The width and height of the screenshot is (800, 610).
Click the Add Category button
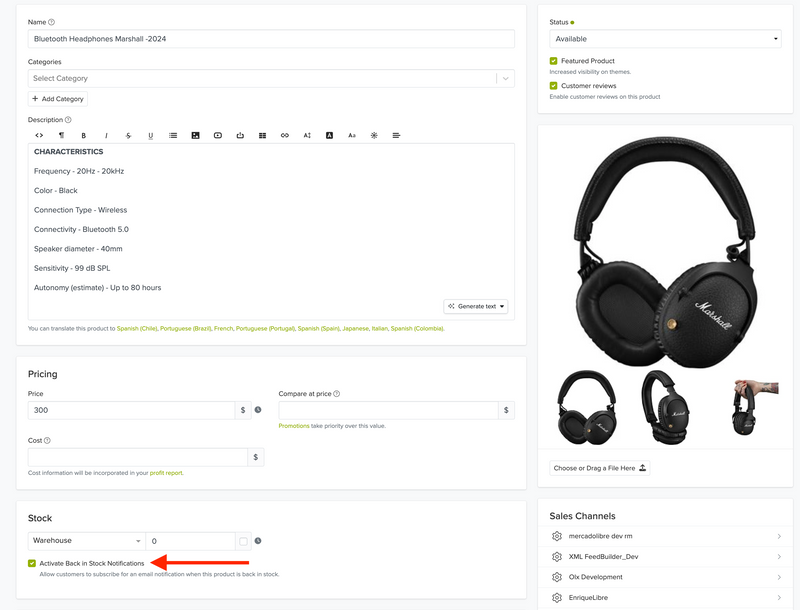click(58, 98)
